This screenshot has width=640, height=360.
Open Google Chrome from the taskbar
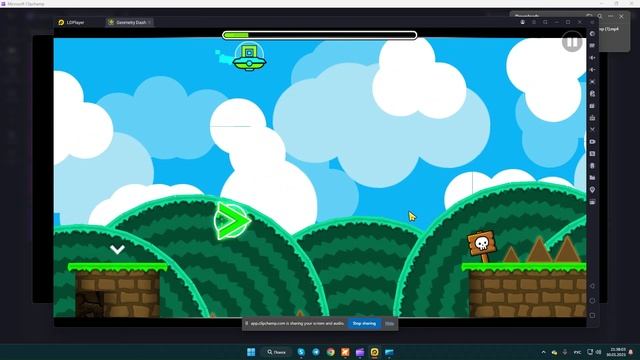[331, 352]
